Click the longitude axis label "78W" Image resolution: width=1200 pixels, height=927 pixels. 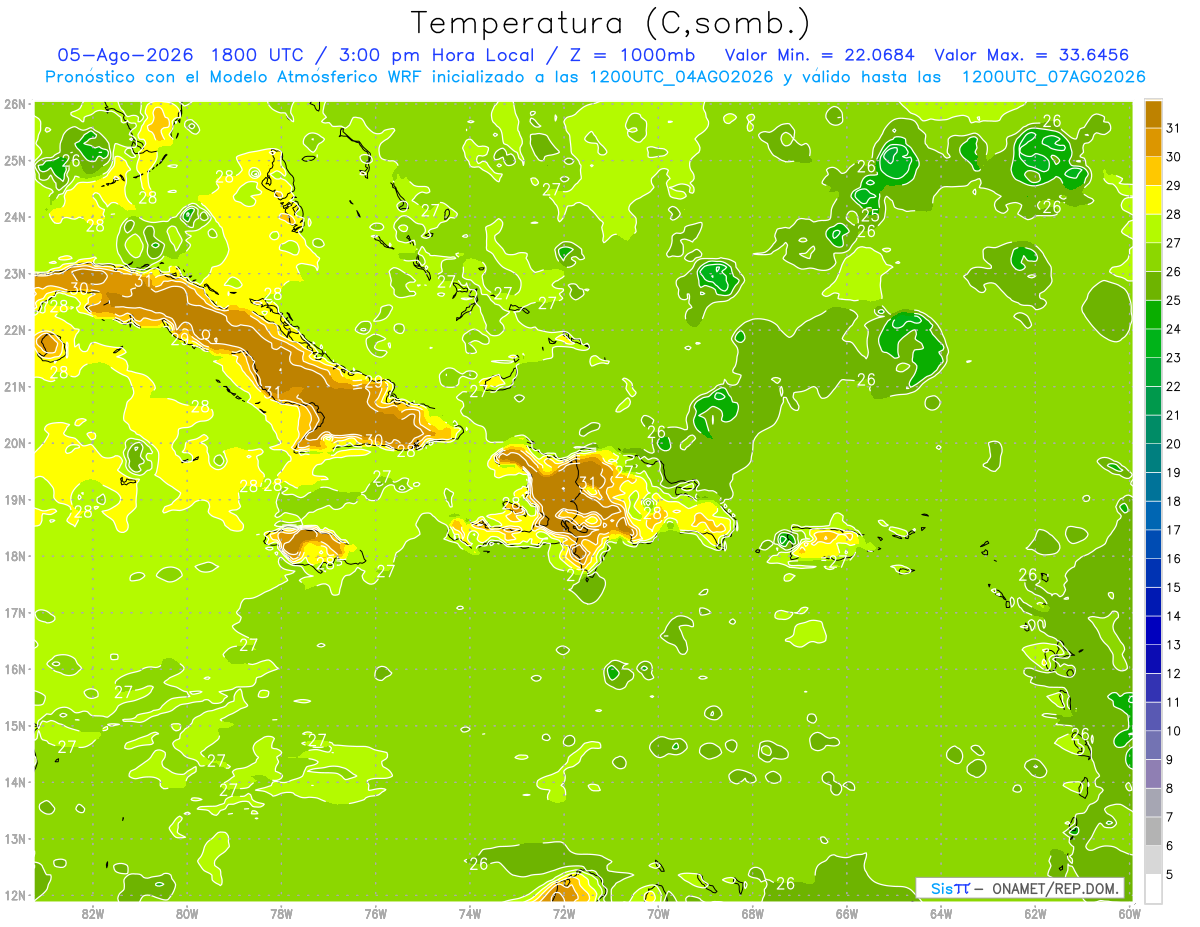281,913
